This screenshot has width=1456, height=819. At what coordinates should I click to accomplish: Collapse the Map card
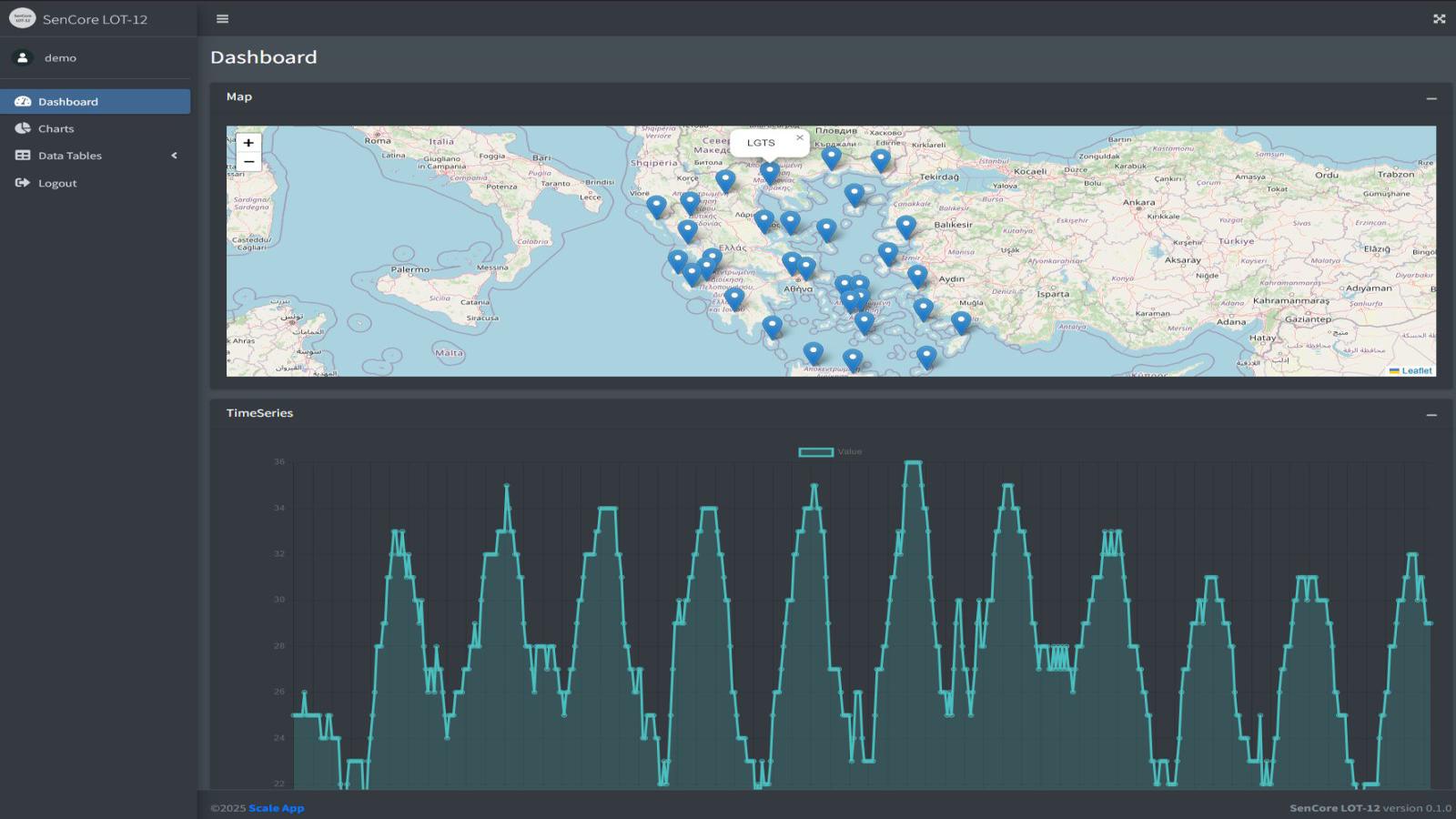[x=1431, y=98]
